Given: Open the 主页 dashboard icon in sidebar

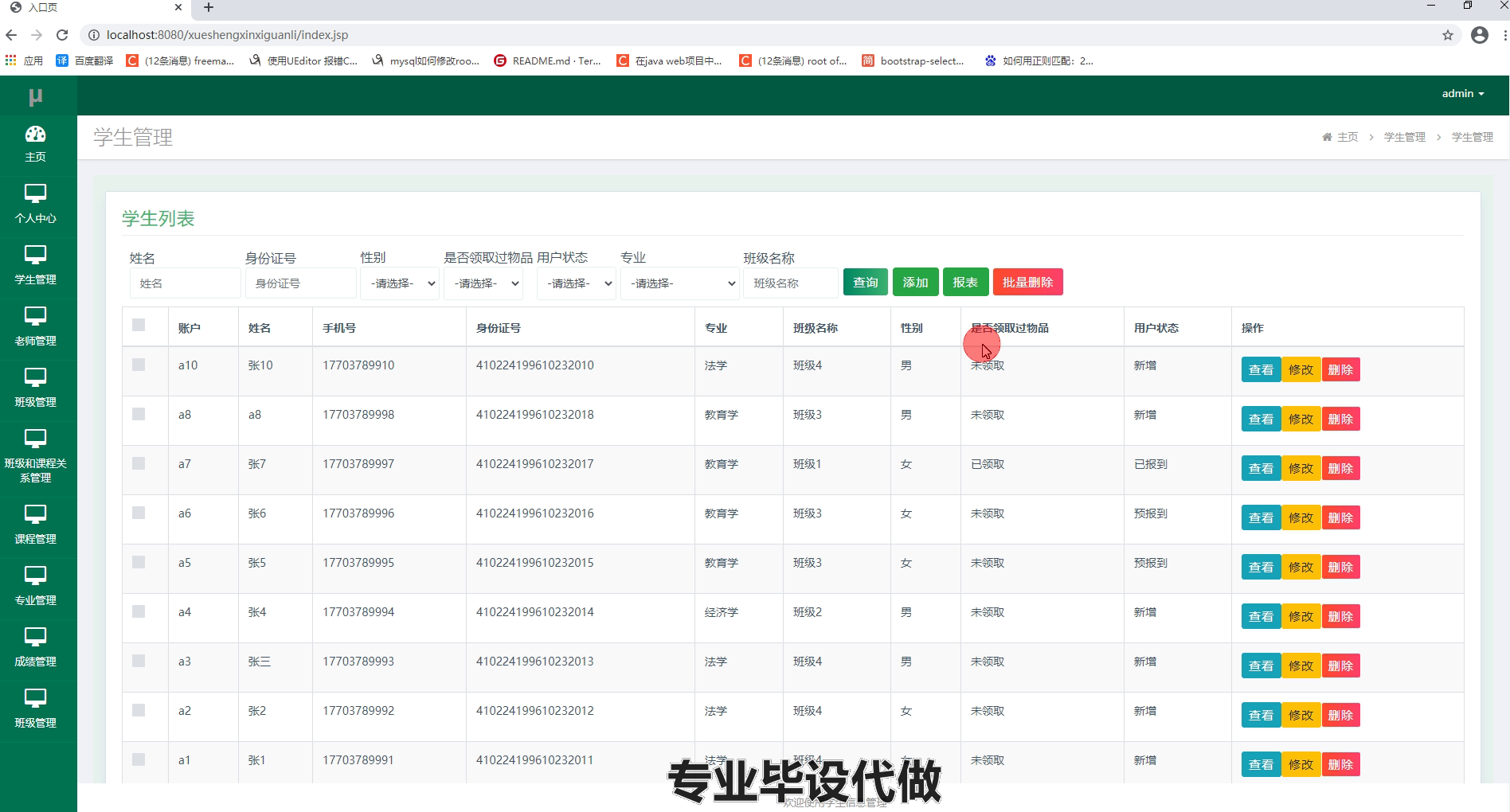Looking at the screenshot, I should [36, 134].
